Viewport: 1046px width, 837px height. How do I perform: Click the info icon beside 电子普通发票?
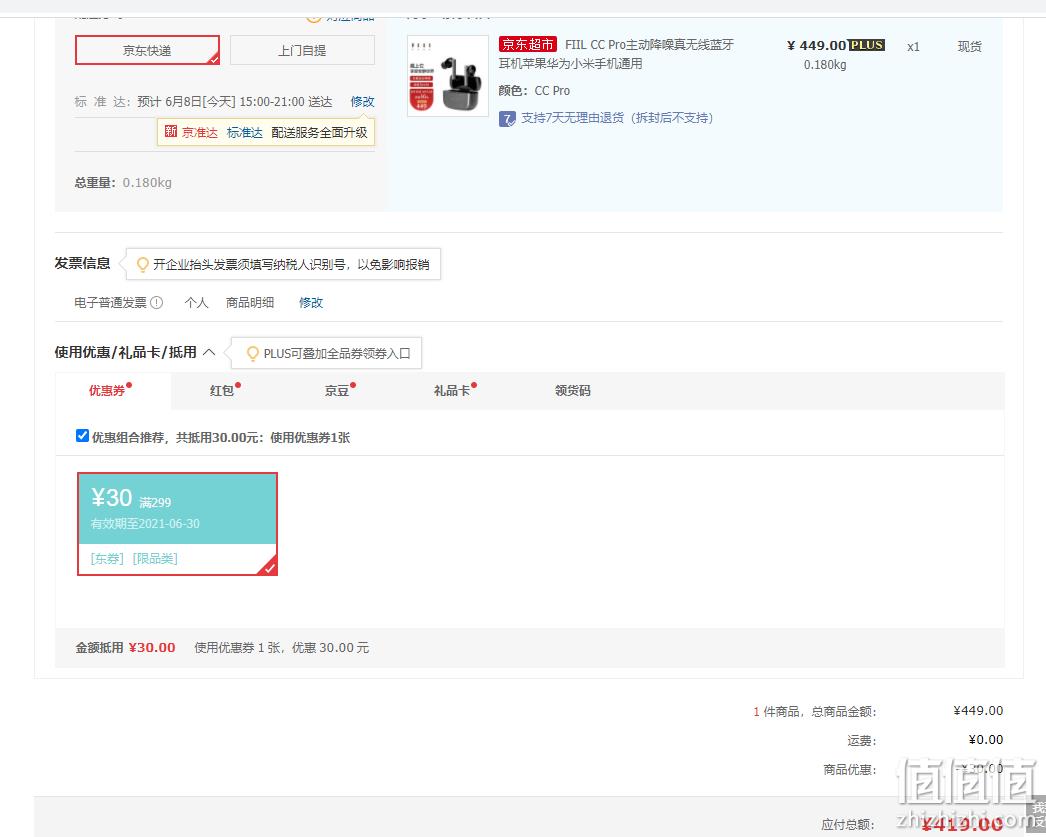(156, 303)
